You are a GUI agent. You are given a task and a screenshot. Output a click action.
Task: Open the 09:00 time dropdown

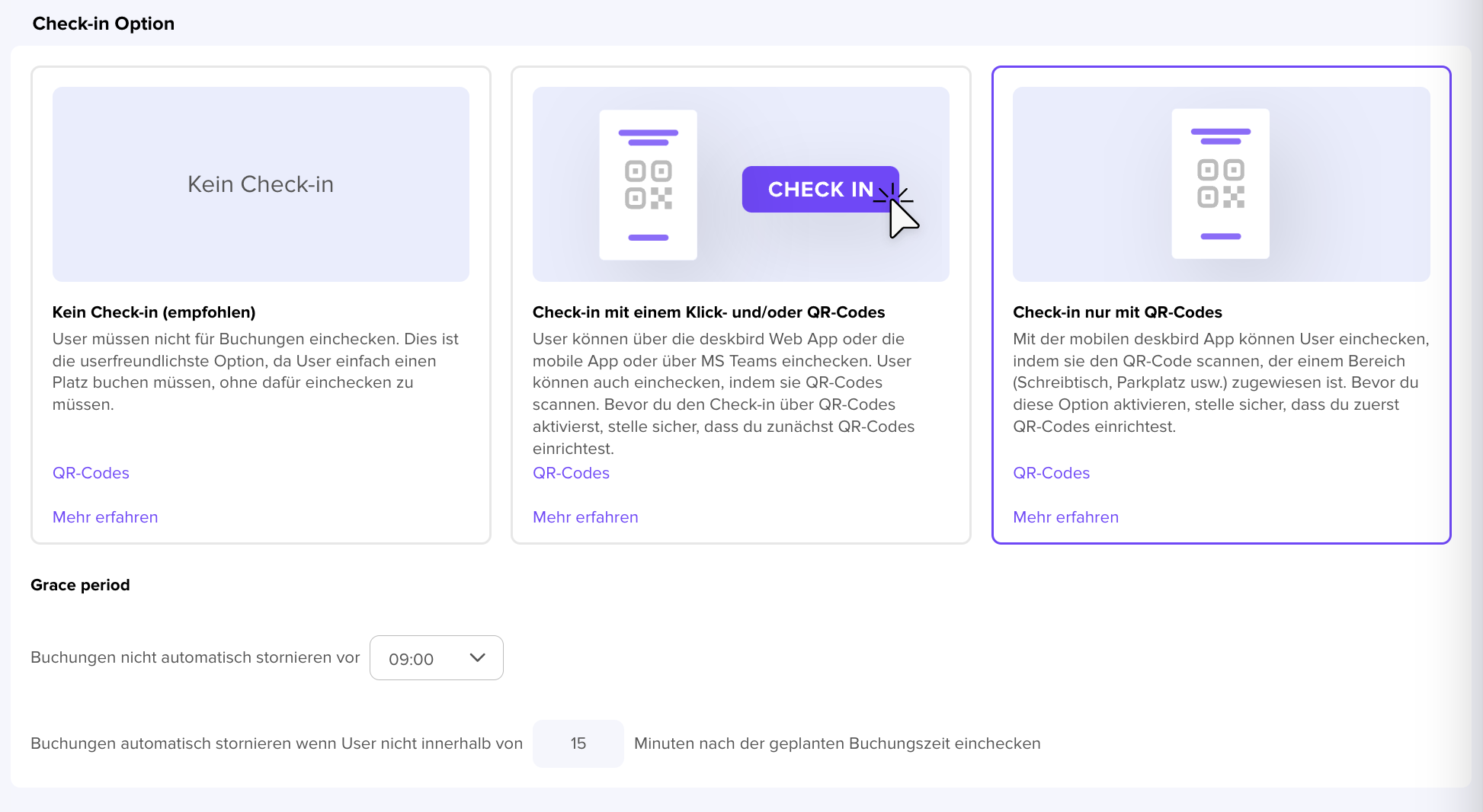click(x=437, y=658)
